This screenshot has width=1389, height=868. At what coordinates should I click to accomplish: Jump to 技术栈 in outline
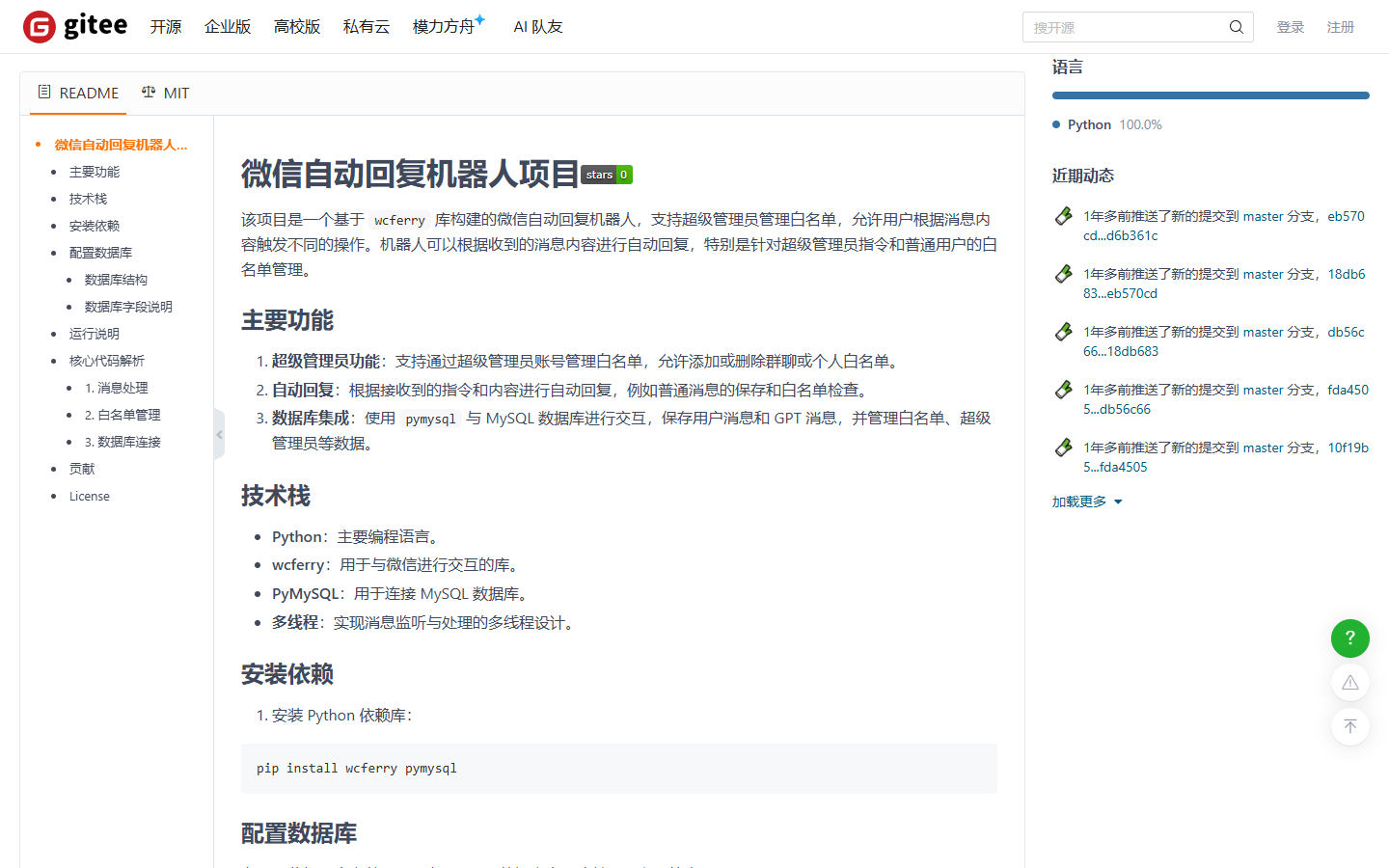(88, 199)
